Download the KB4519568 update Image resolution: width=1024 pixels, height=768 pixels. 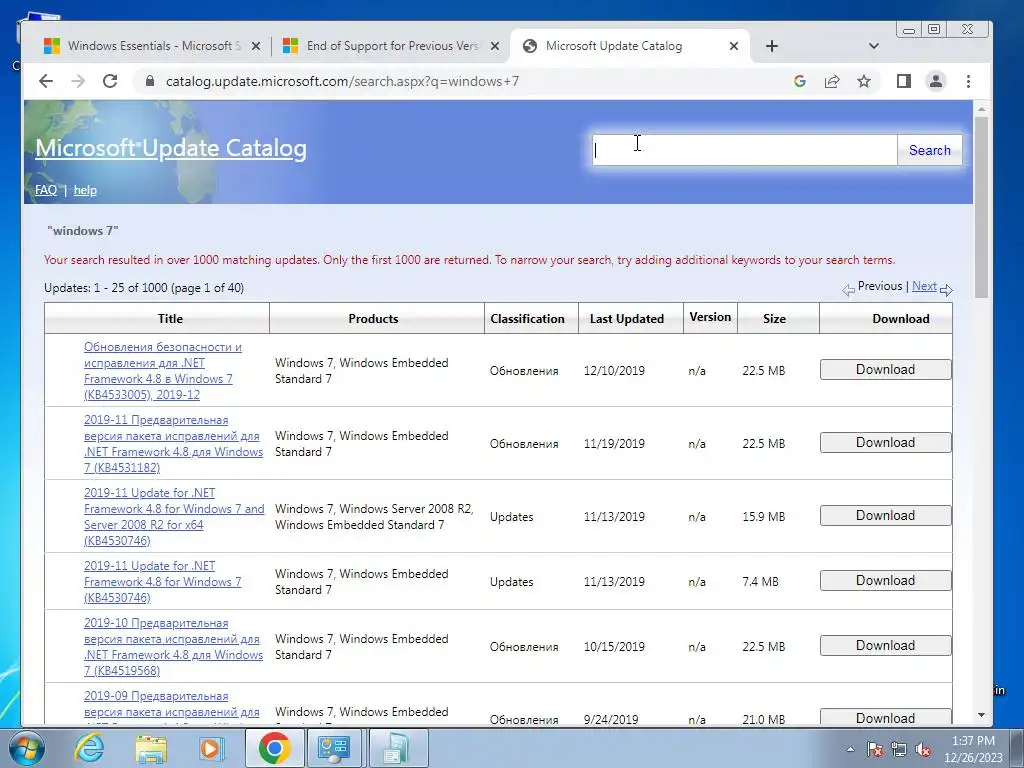click(886, 646)
